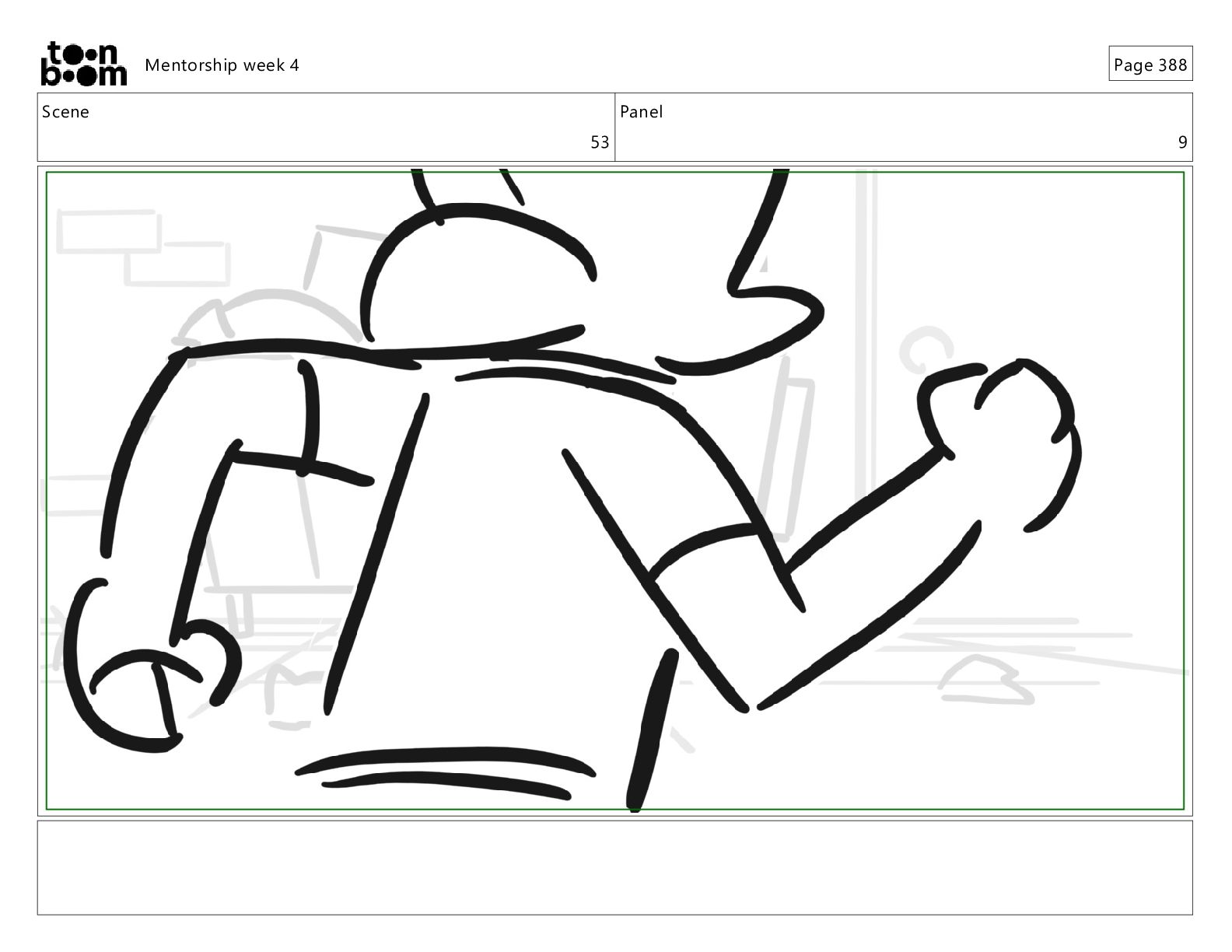Click the Toon Boom logo
Image resolution: width=1232 pixels, height=952 pixels.
pyautogui.click(x=83, y=64)
